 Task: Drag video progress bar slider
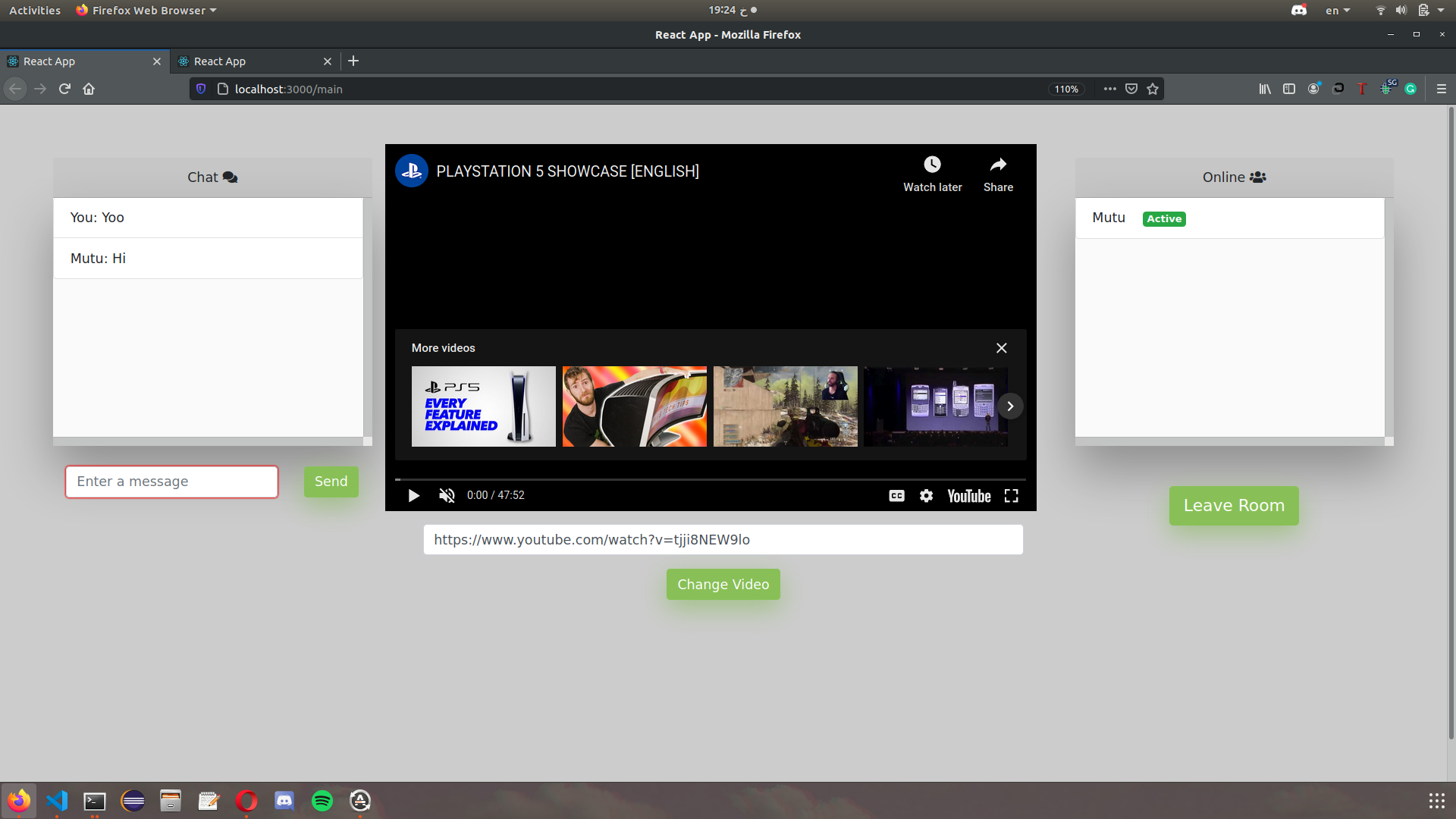coord(398,477)
